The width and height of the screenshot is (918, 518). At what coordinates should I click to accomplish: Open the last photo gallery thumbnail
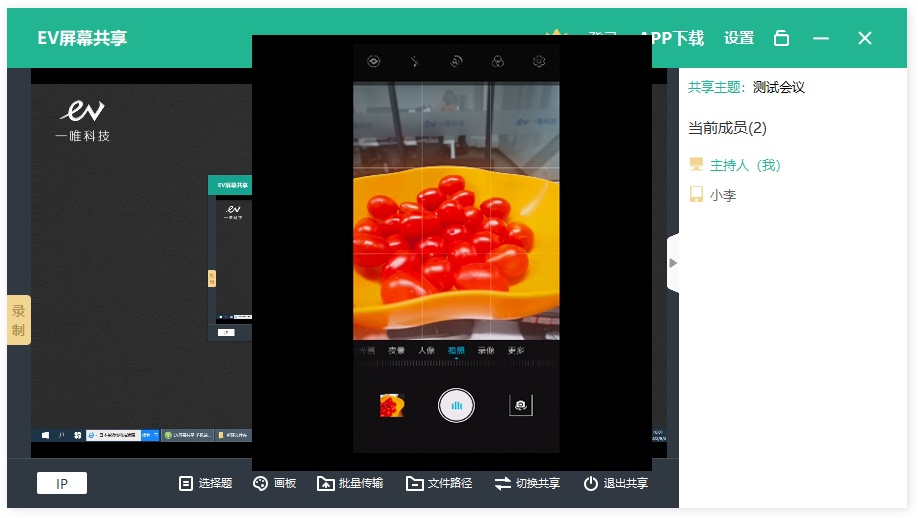pyautogui.click(x=392, y=405)
